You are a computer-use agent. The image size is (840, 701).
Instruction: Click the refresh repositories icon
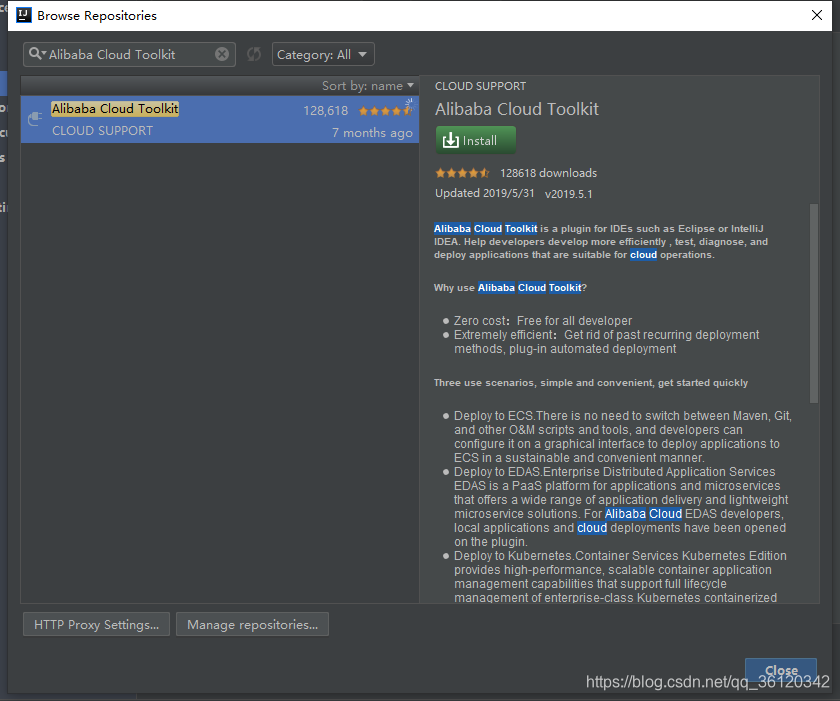253,55
